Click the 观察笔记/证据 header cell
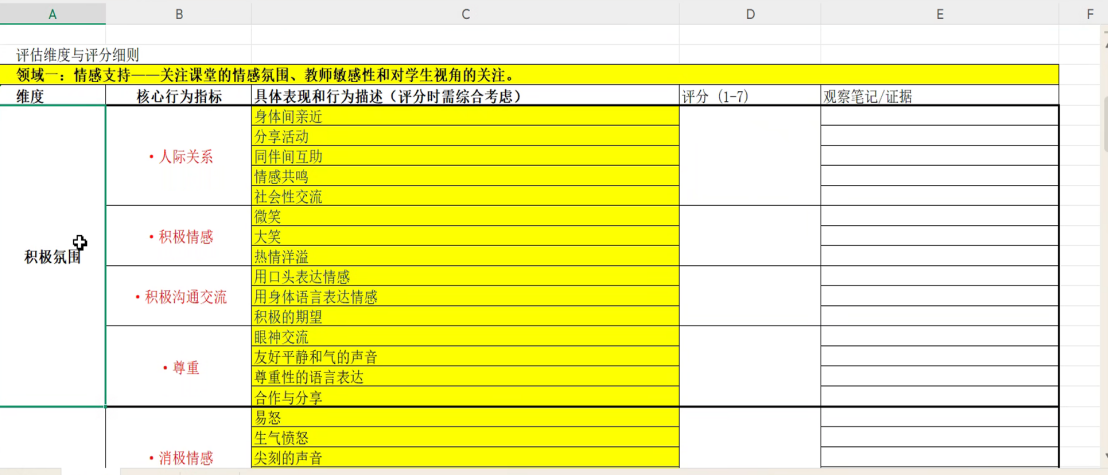Screen dimensions: 1108x475 (x=939, y=97)
